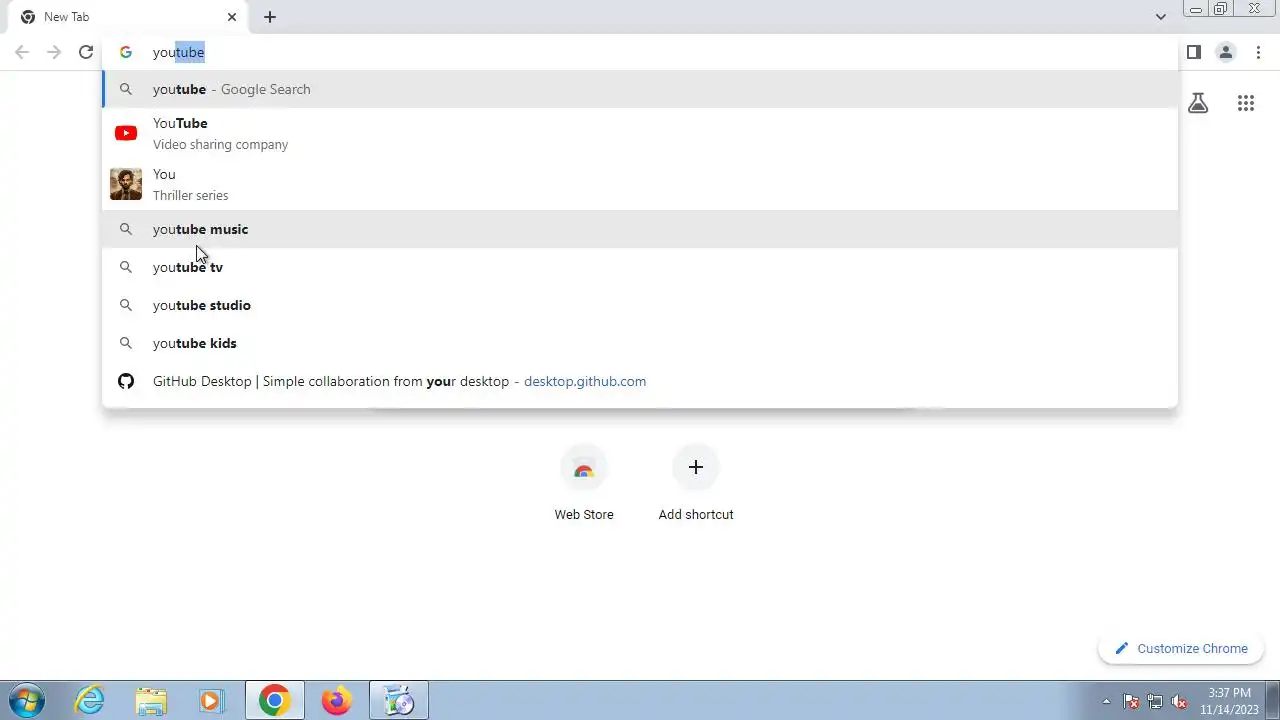
Task: Reload the page with refresh icon
Action: 86,52
